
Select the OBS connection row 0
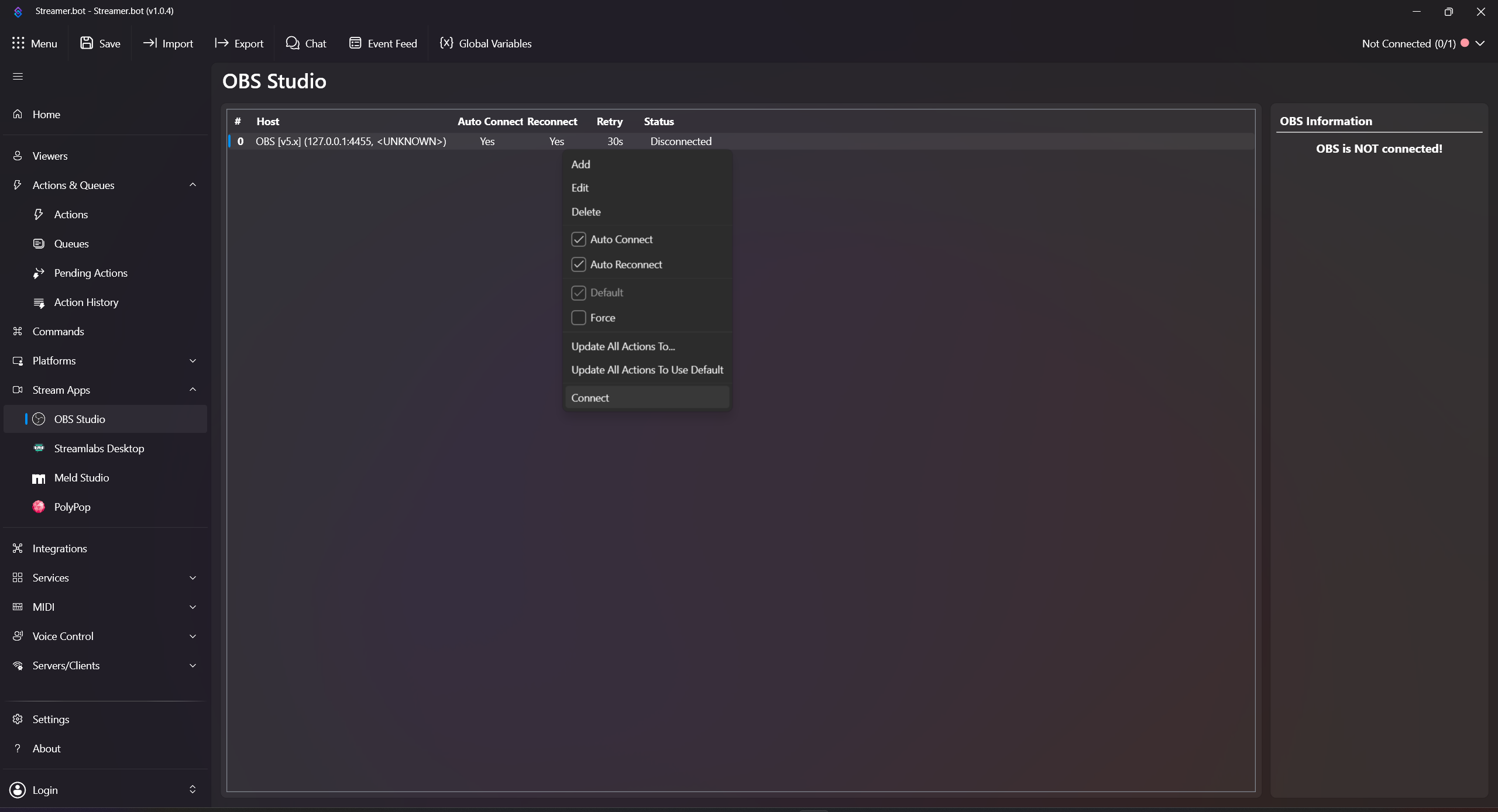(x=351, y=142)
